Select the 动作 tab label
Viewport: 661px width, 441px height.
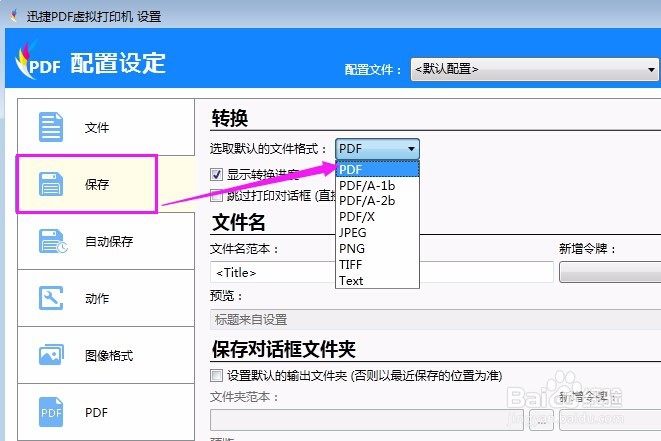click(x=97, y=298)
